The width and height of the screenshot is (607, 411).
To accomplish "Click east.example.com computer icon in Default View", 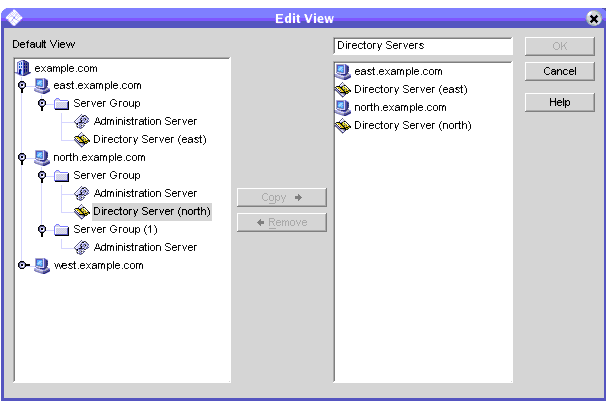I will point(41,86).
